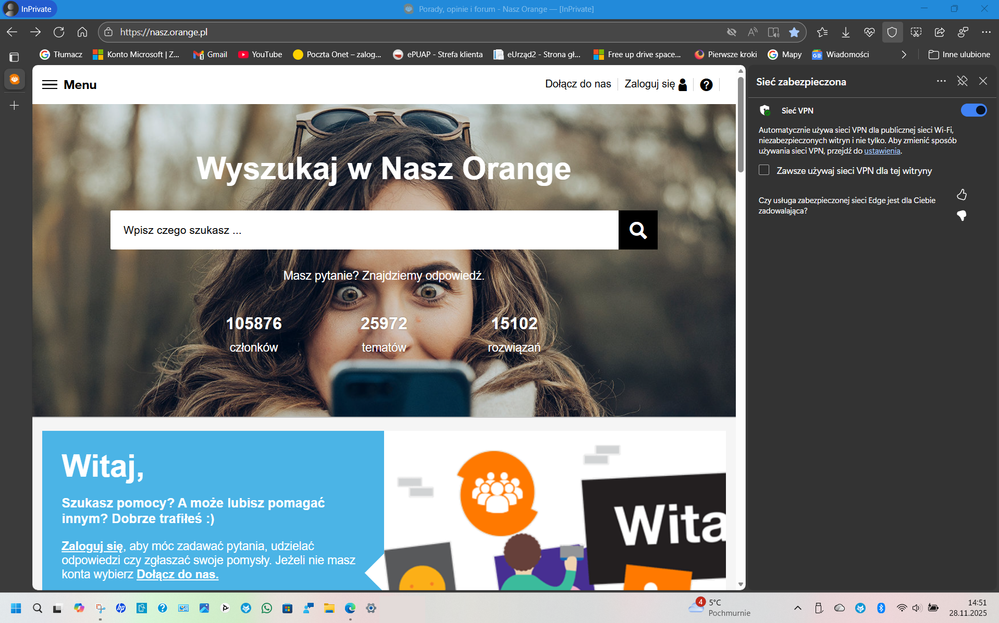The width and height of the screenshot is (999, 623).
Task: Expand hidden favorites with the chevron arrow
Action: click(904, 54)
